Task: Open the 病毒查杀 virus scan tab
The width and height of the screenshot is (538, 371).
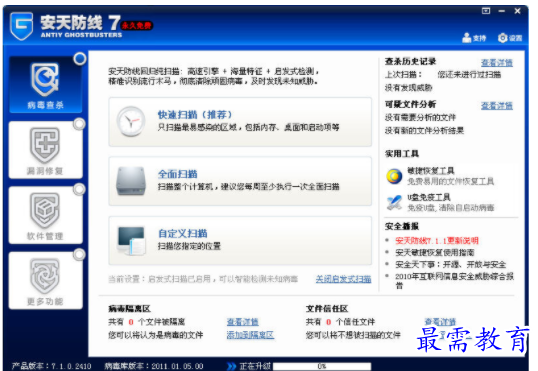Action: pos(46,85)
